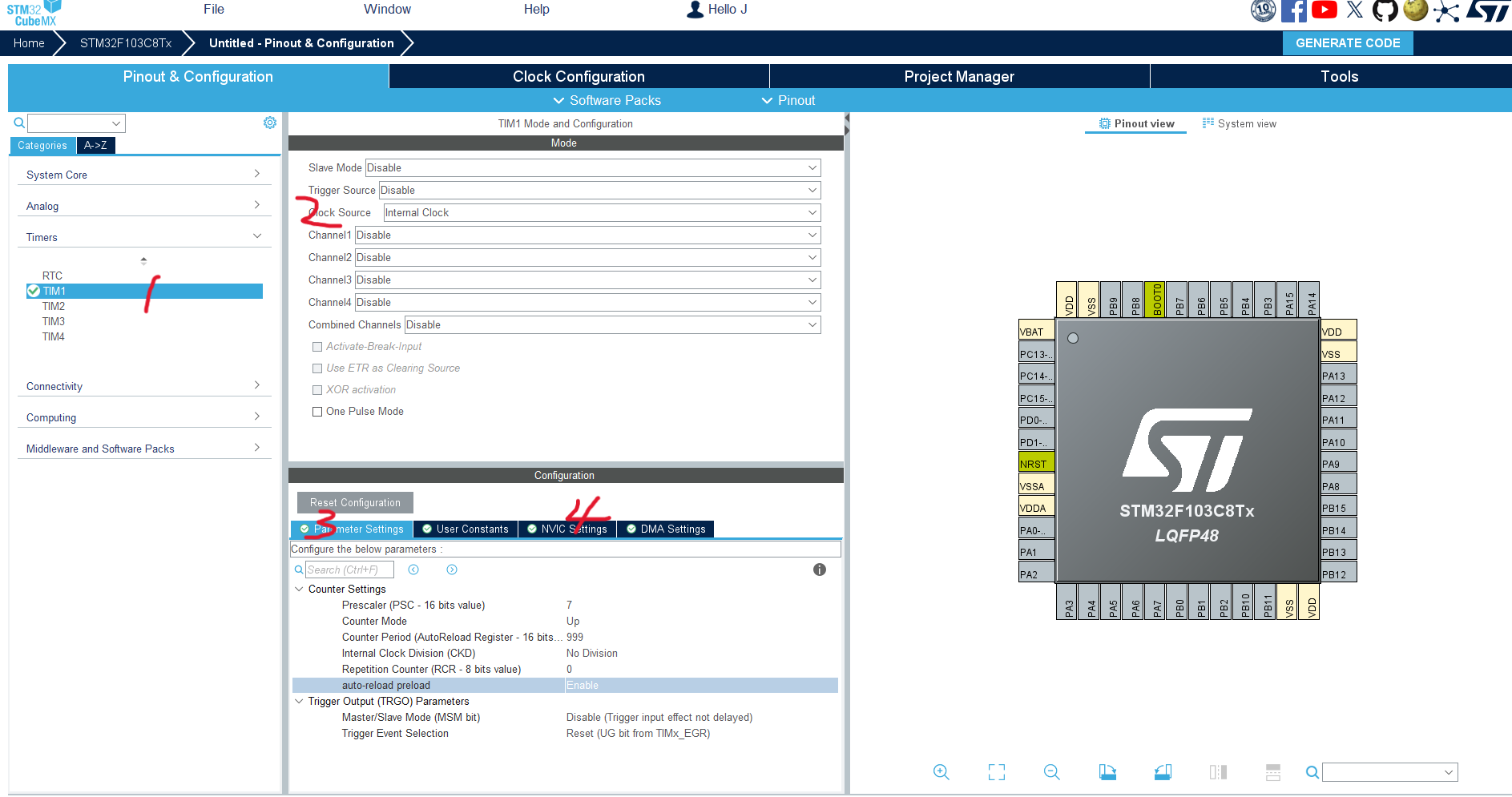The image size is (1512, 797).
Task: Open the GitHub icon
Action: tap(1385, 10)
